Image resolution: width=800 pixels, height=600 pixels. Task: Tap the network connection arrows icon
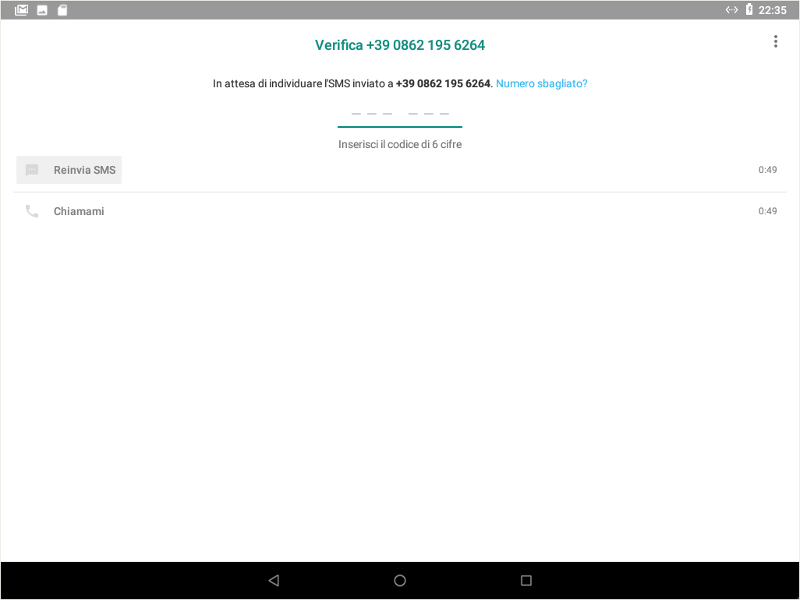731,10
